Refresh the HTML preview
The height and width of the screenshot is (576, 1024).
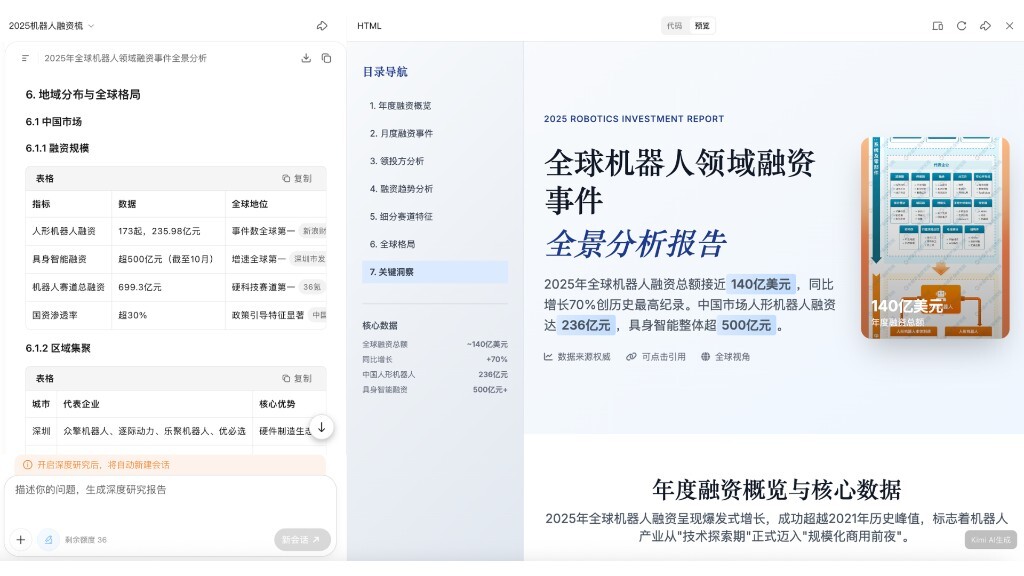click(961, 26)
